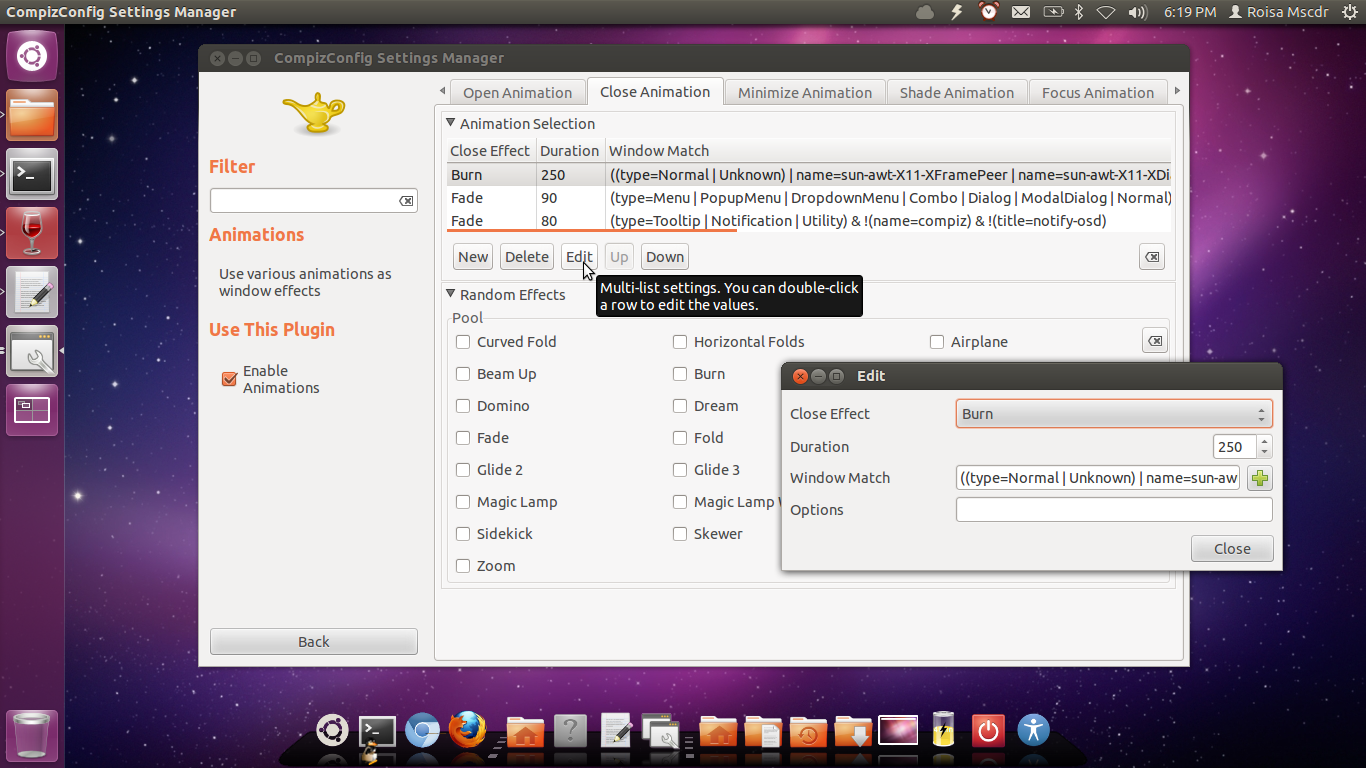Collapse the Random Effects section
This screenshot has width=1366, height=768.
click(x=451, y=294)
